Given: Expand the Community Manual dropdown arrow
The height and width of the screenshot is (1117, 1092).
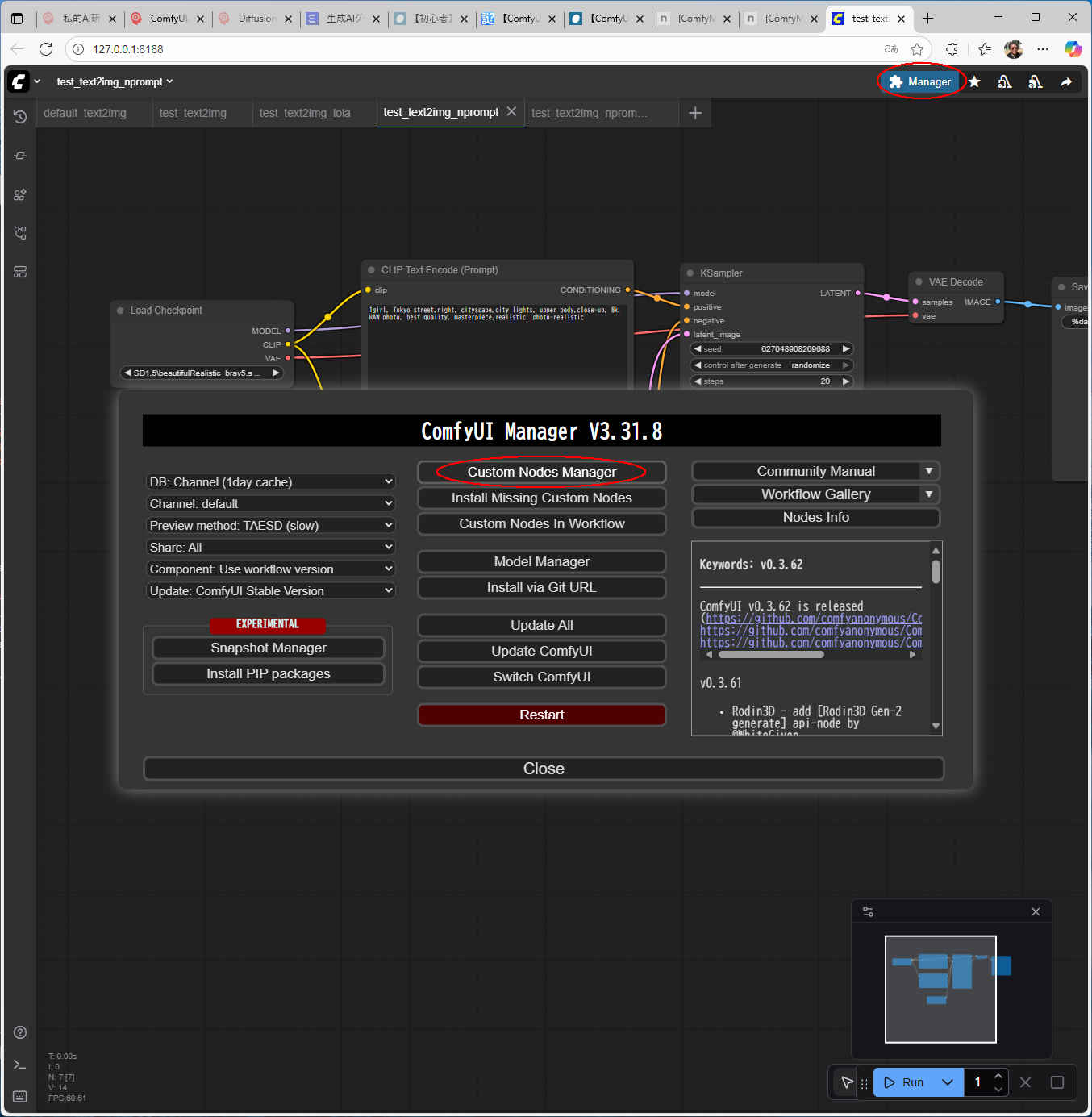Looking at the screenshot, I should 929,471.
